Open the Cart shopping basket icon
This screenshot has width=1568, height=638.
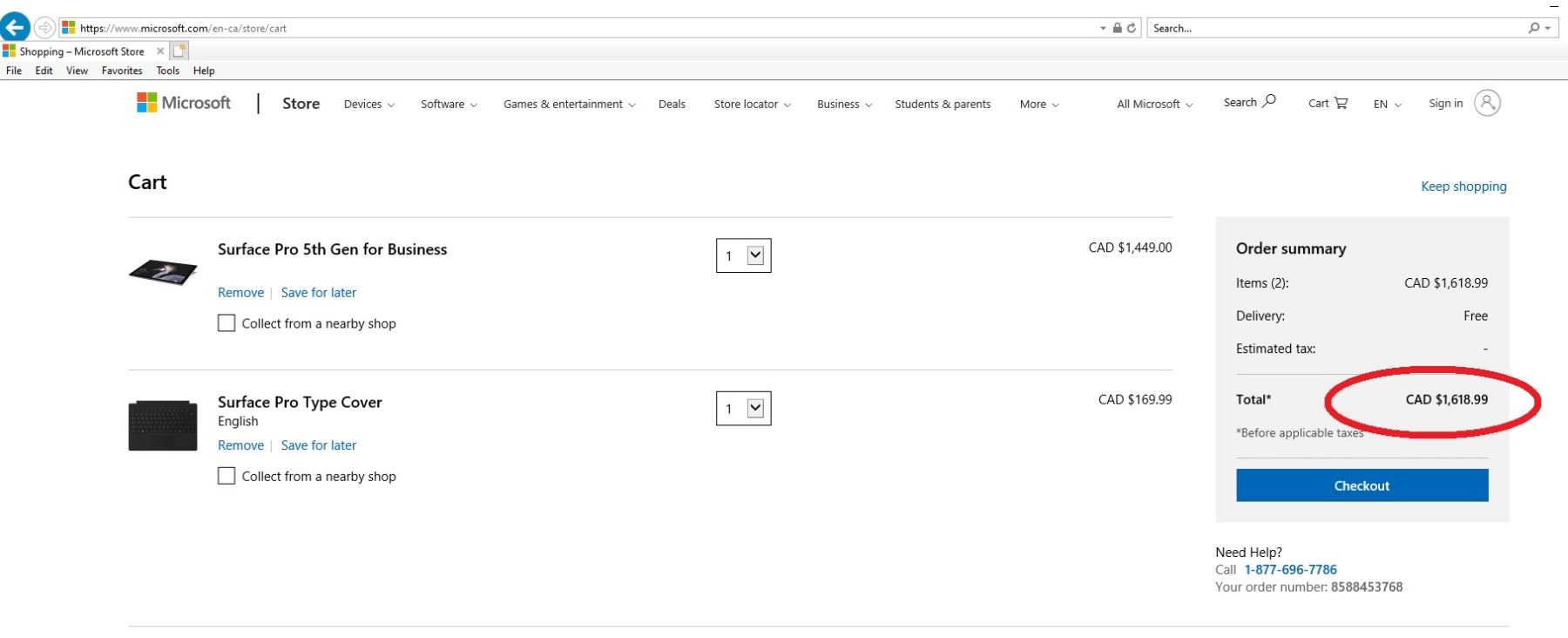click(x=1341, y=103)
